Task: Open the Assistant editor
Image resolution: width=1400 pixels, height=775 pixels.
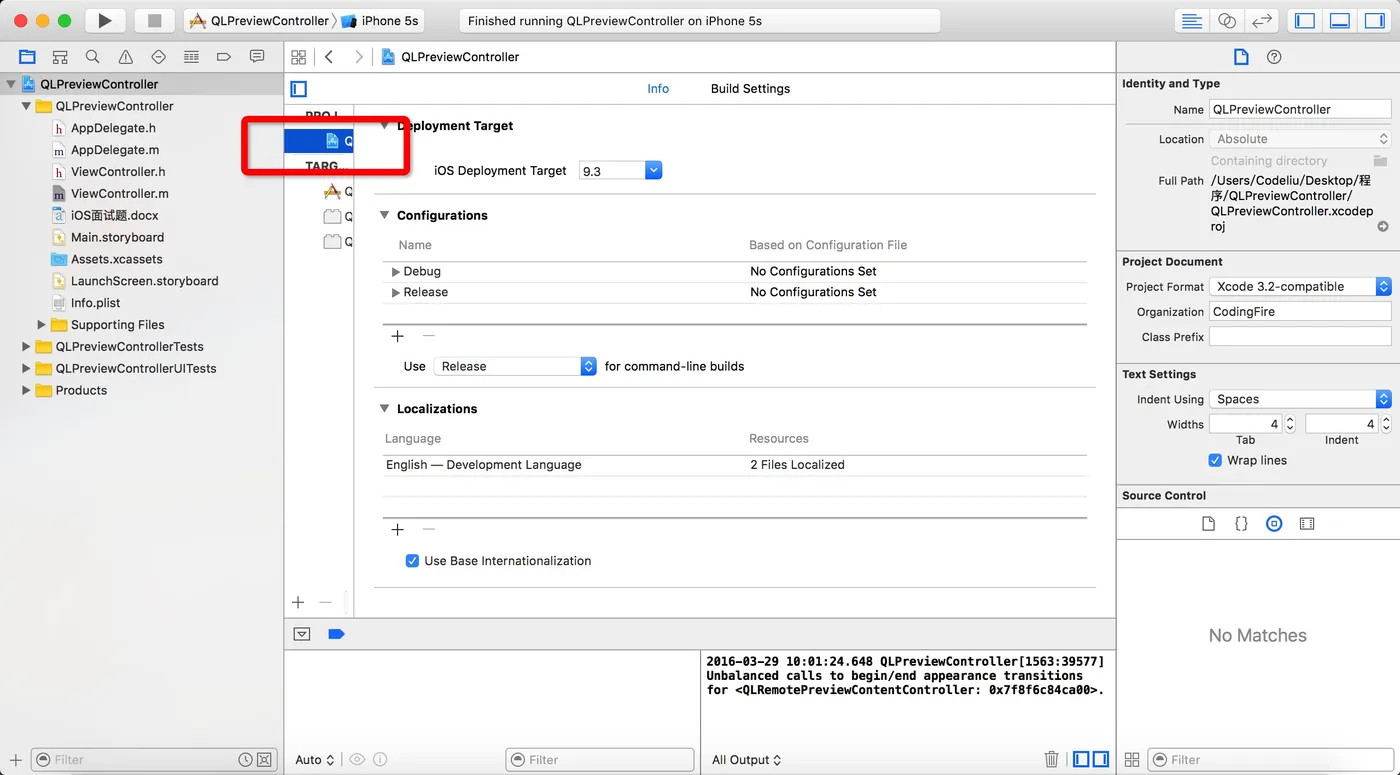Action: click(1227, 20)
